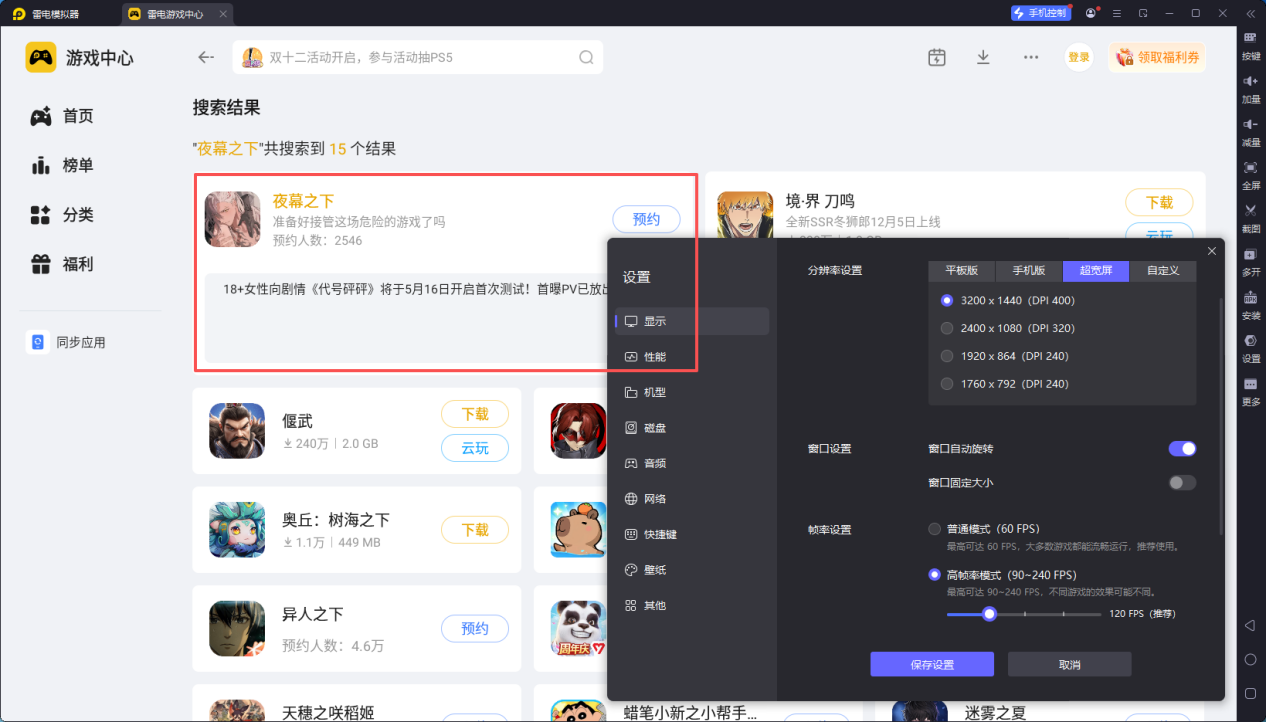This screenshot has height=722, width=1266.
Task: Click the three-dot more options icon
Action: [x=1031, y=57]
